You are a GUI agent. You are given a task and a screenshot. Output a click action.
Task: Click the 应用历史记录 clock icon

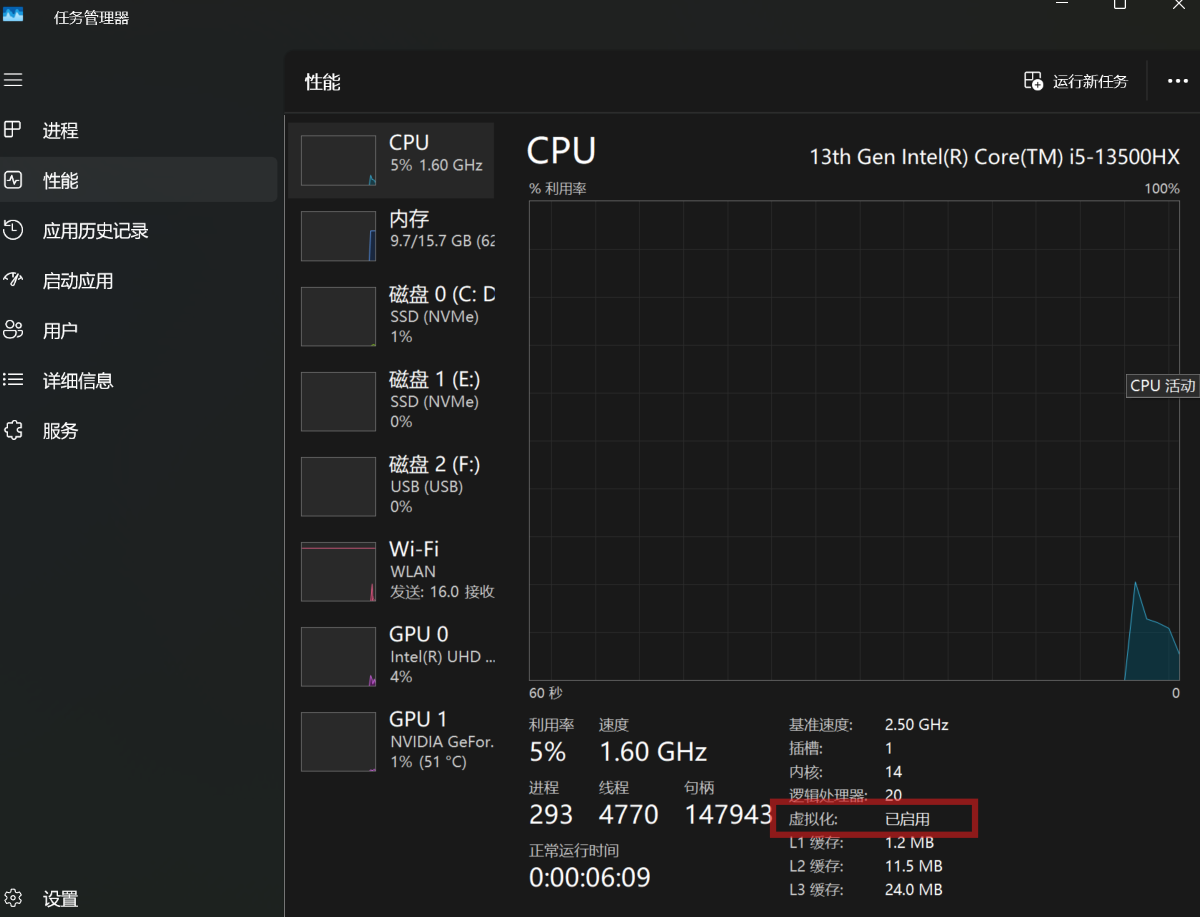click(13, 230)
